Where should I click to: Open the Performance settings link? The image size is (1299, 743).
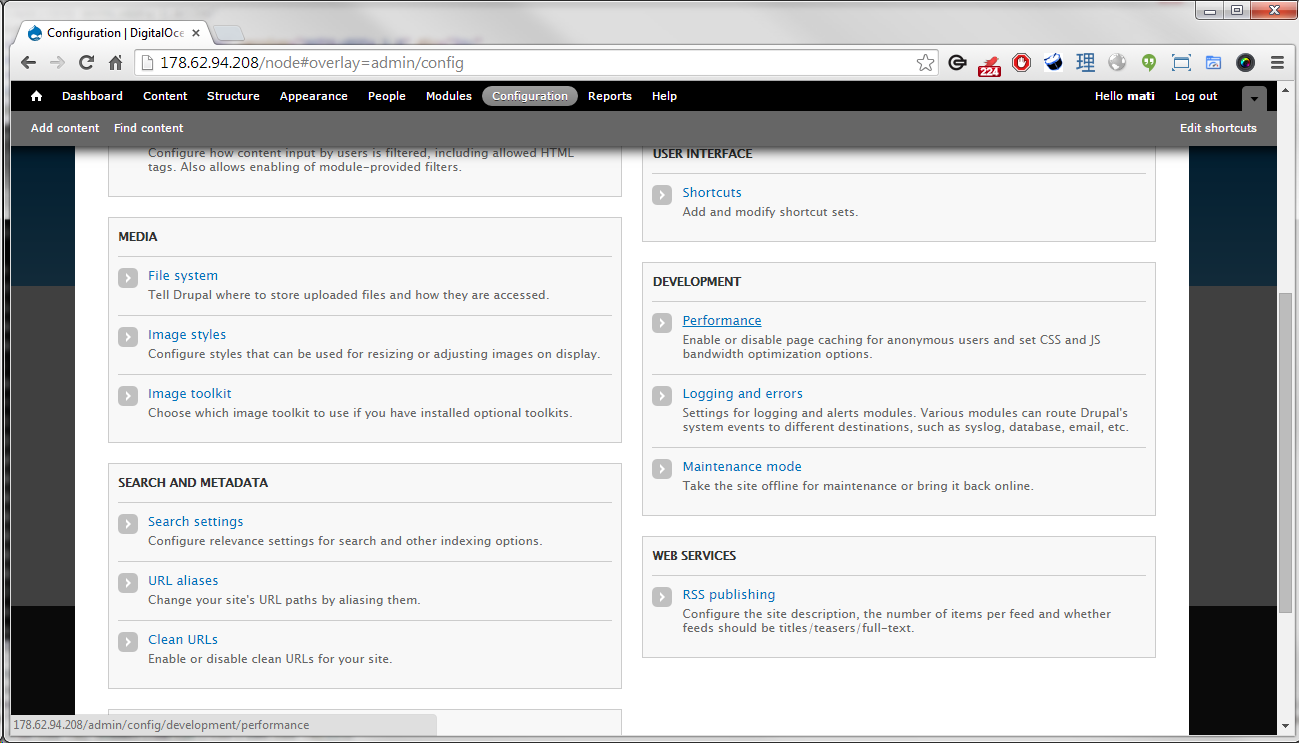pyautogui.click(x=722, y=321)
